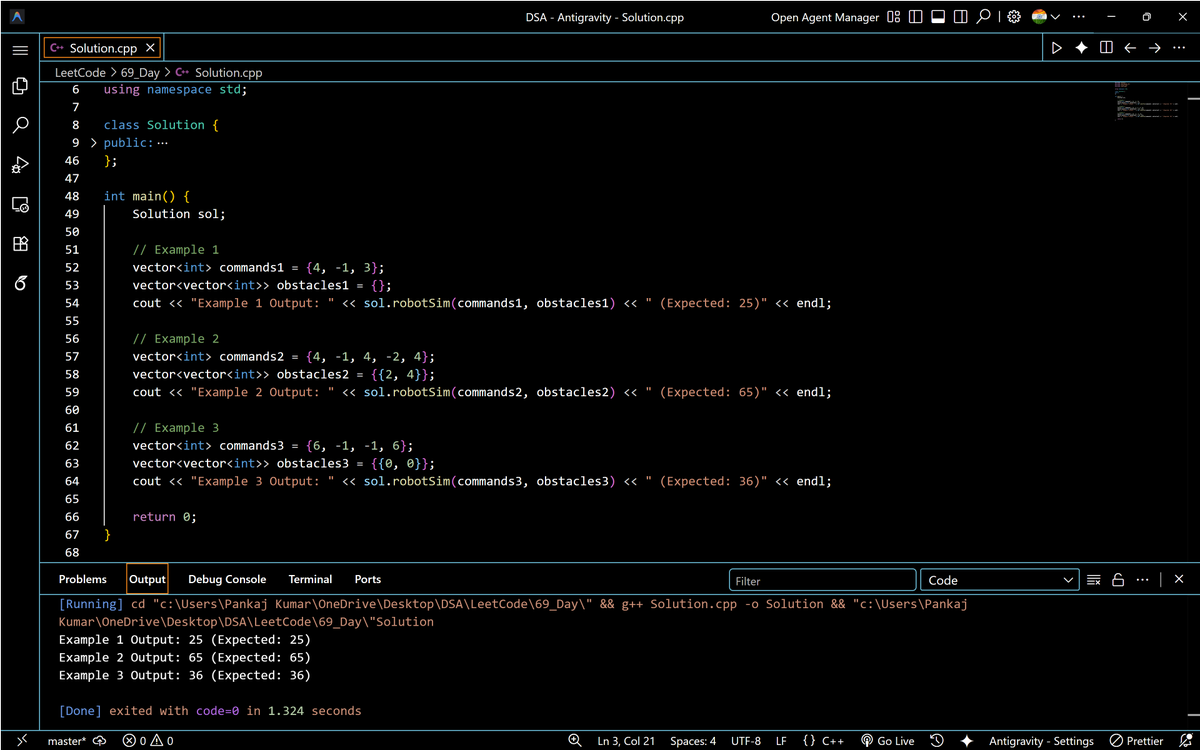Click Solution.cpp in the breadcrumb
The width and height of the screenshot is (1200, 750).
coord(228,72)
